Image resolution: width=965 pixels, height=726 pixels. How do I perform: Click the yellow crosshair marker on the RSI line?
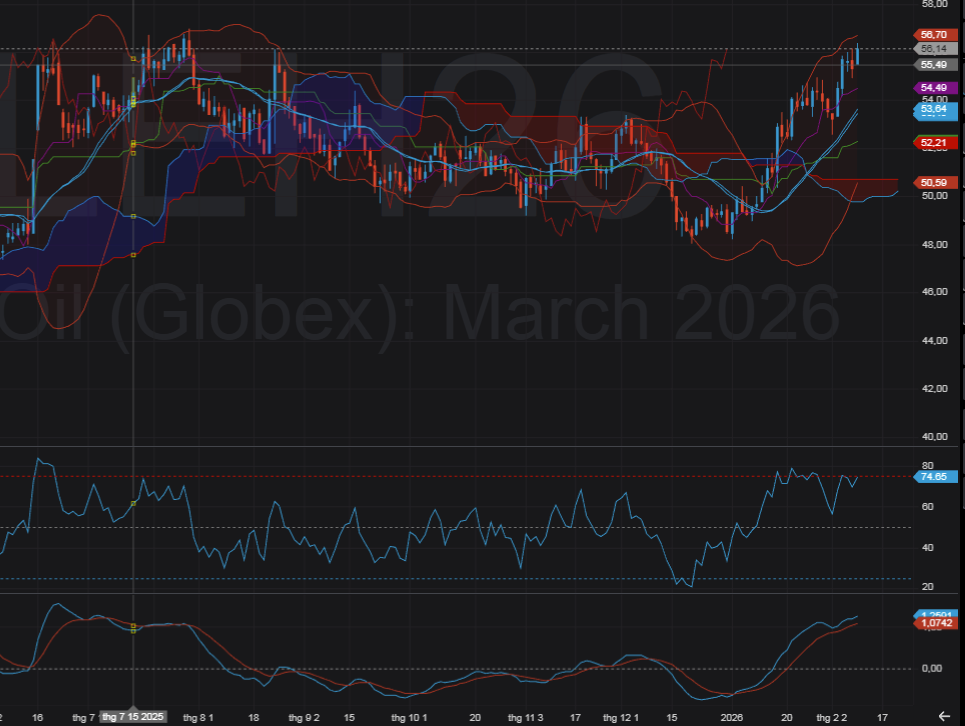click(x=134, y=503)
